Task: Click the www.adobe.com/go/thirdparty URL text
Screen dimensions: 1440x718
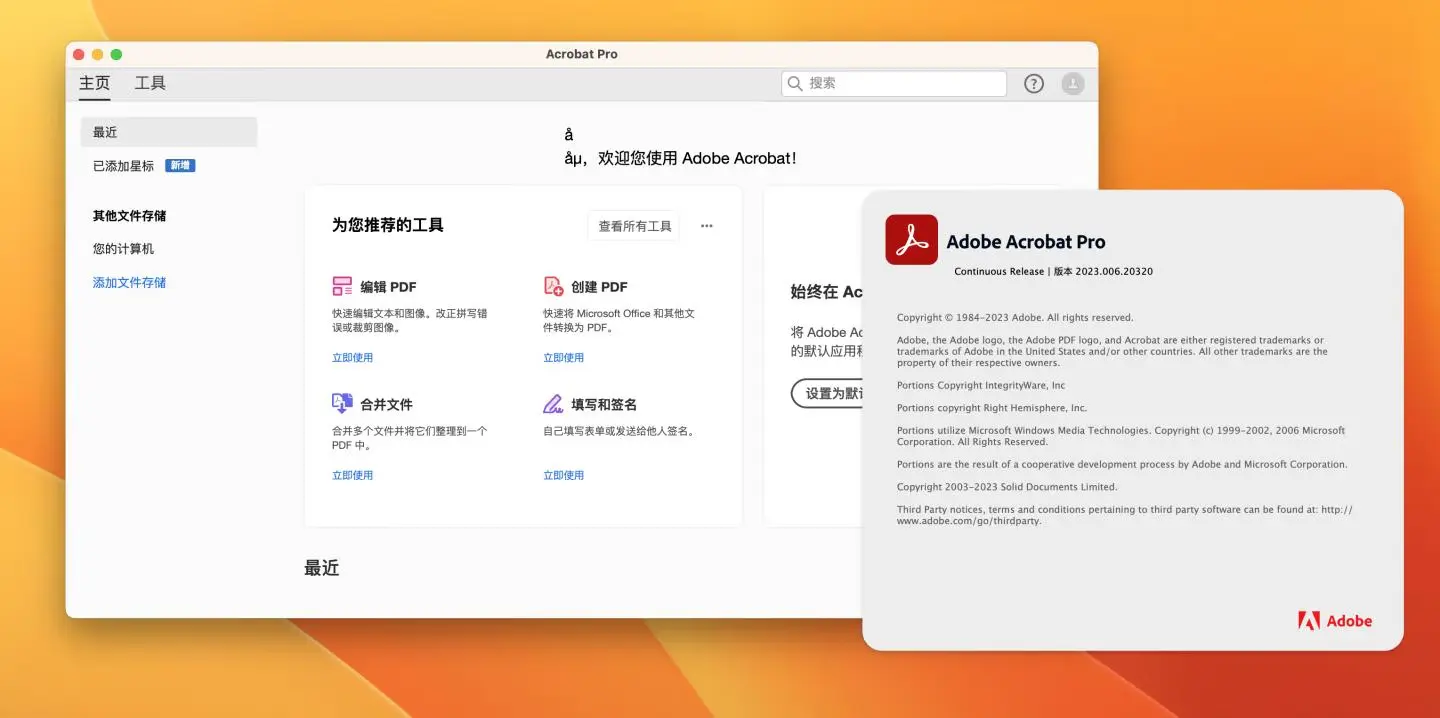Action: click(969, 521)
